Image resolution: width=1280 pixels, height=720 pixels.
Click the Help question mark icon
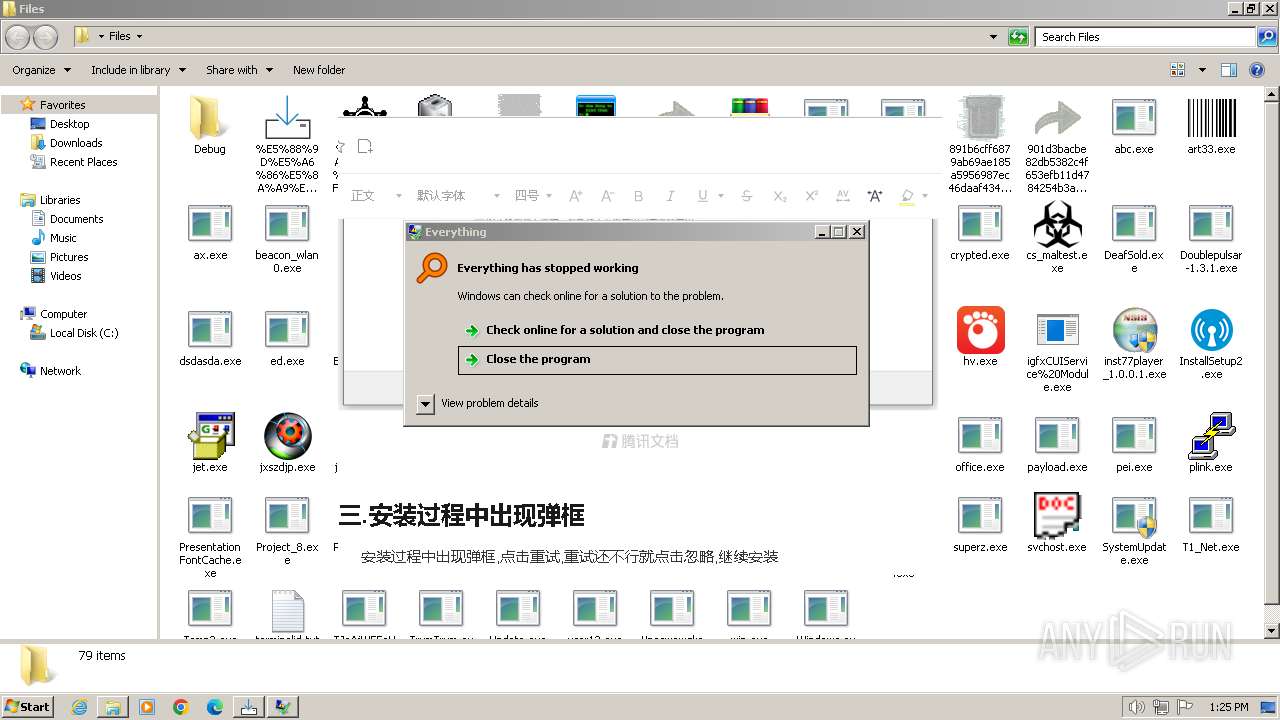1257,70
